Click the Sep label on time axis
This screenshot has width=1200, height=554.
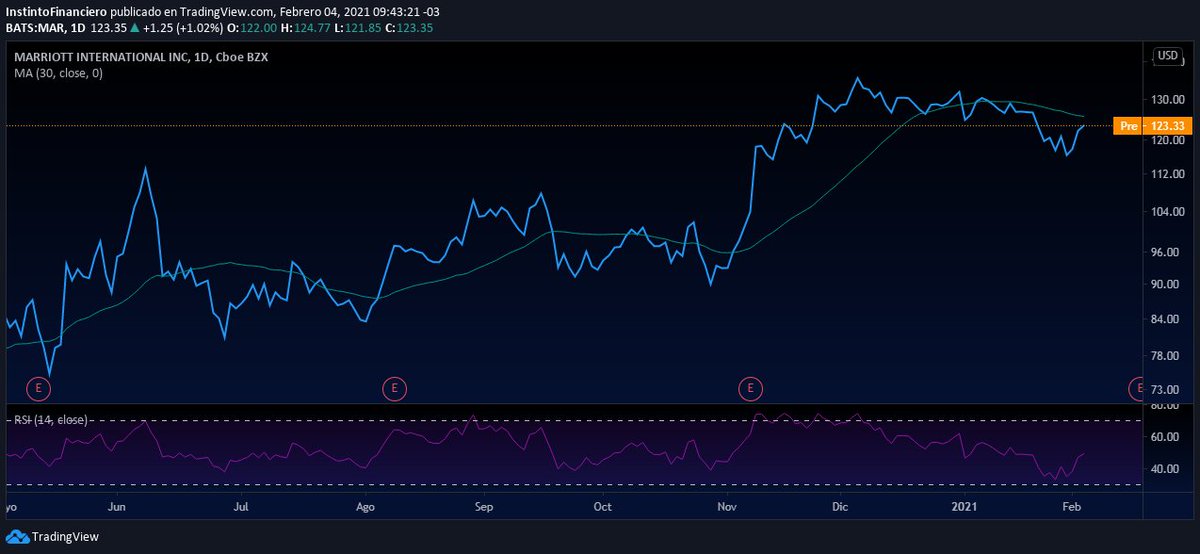[x=484, y=507]
